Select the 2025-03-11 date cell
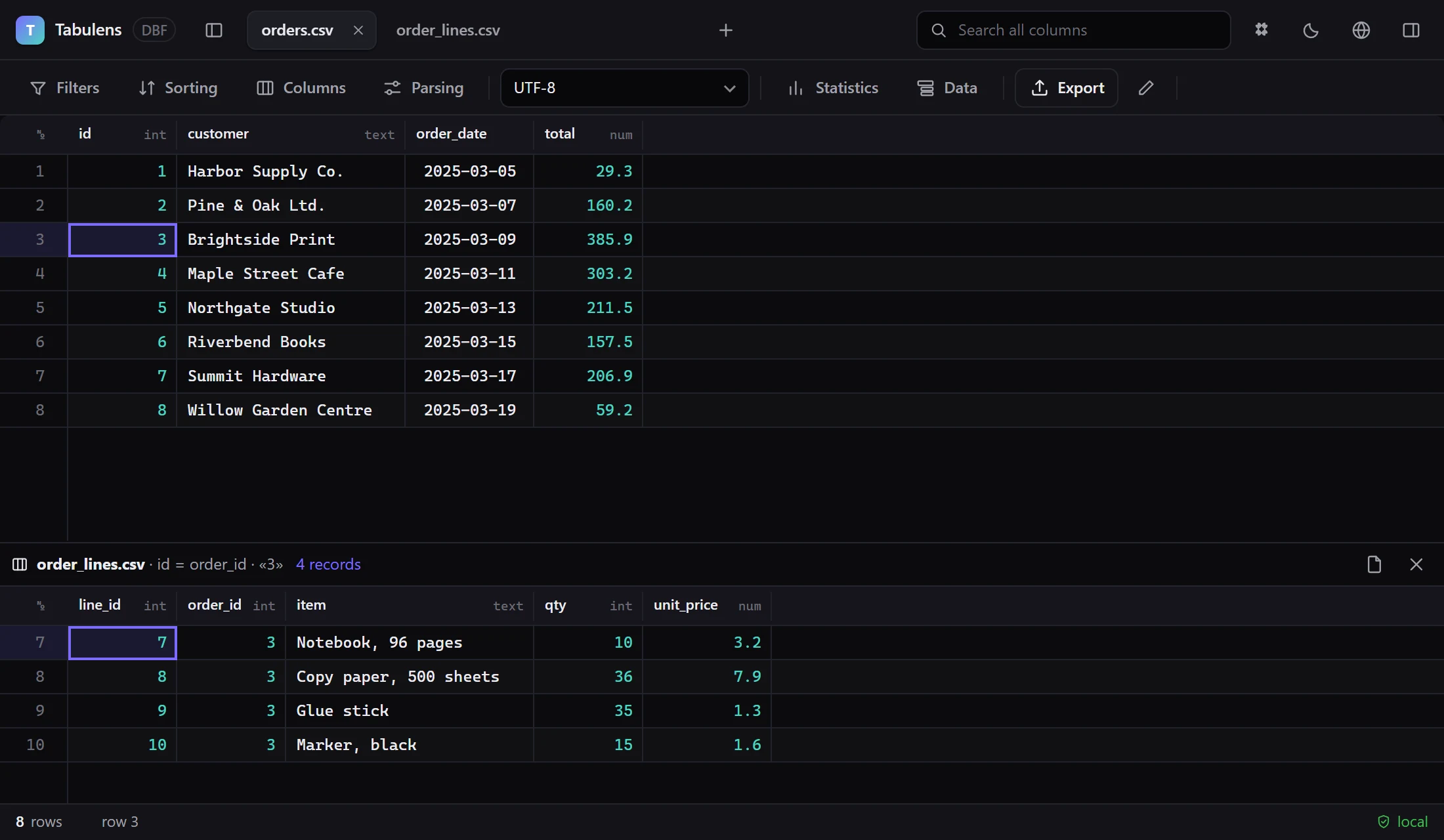The height and width of the screenshot is (840, 1444). click(x=469, y=274)
